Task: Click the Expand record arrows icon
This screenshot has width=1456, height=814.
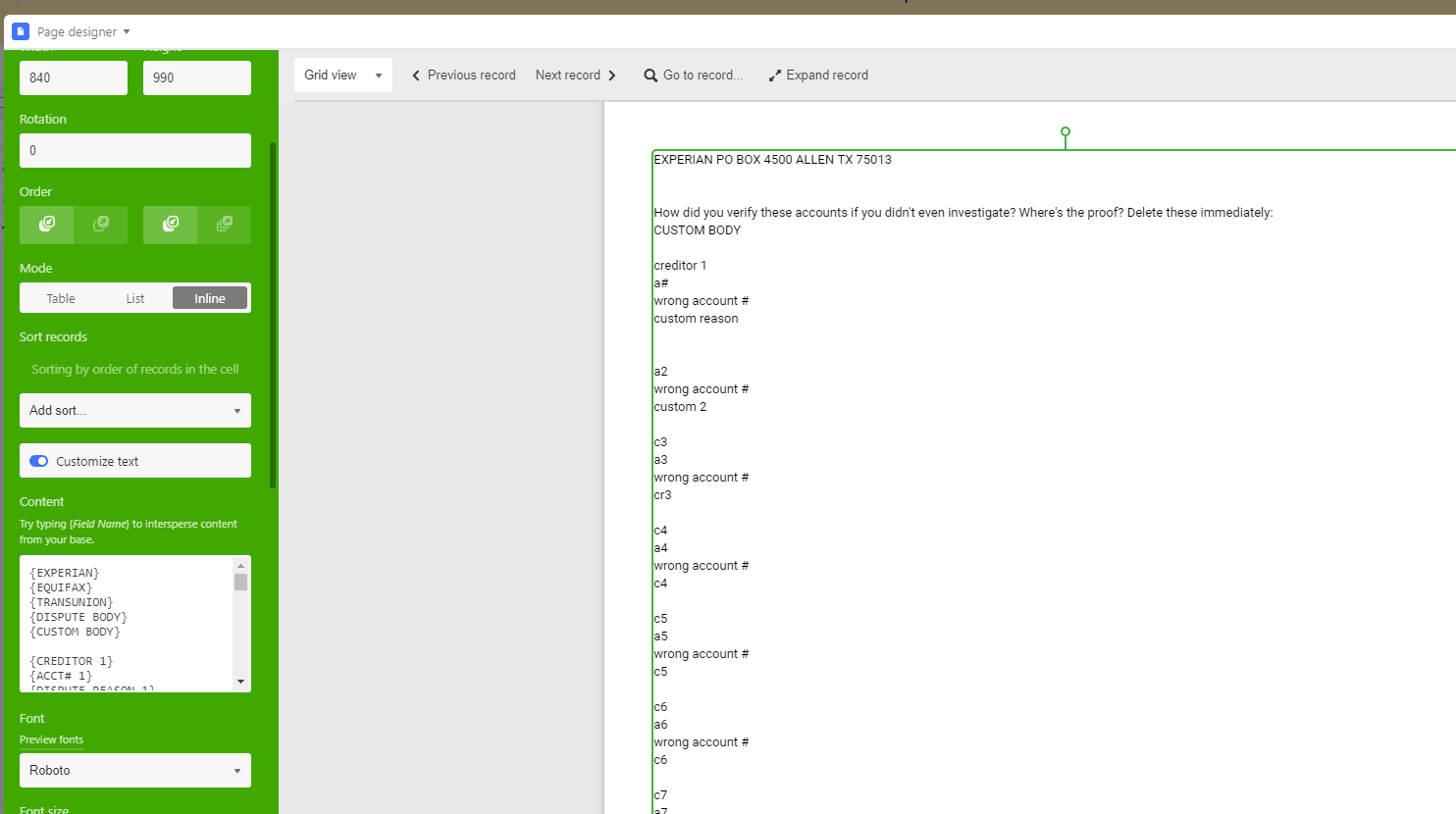Action: (x=775, y=76)
